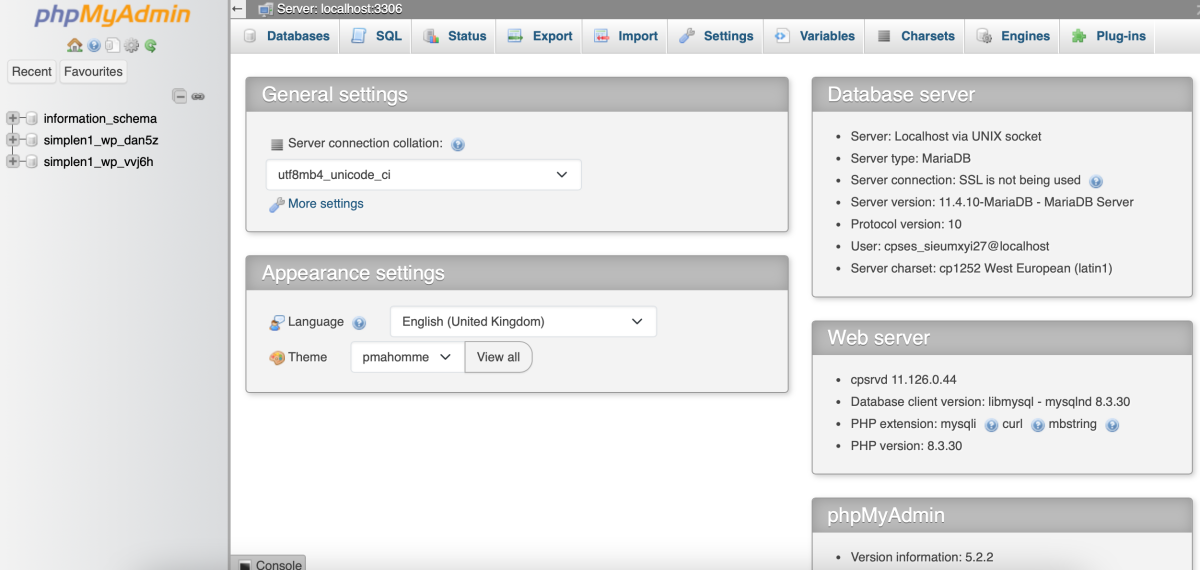Open the Plug-ins tab
The width and height of the screenshot is (1200, 570).
coord(1108,36)
